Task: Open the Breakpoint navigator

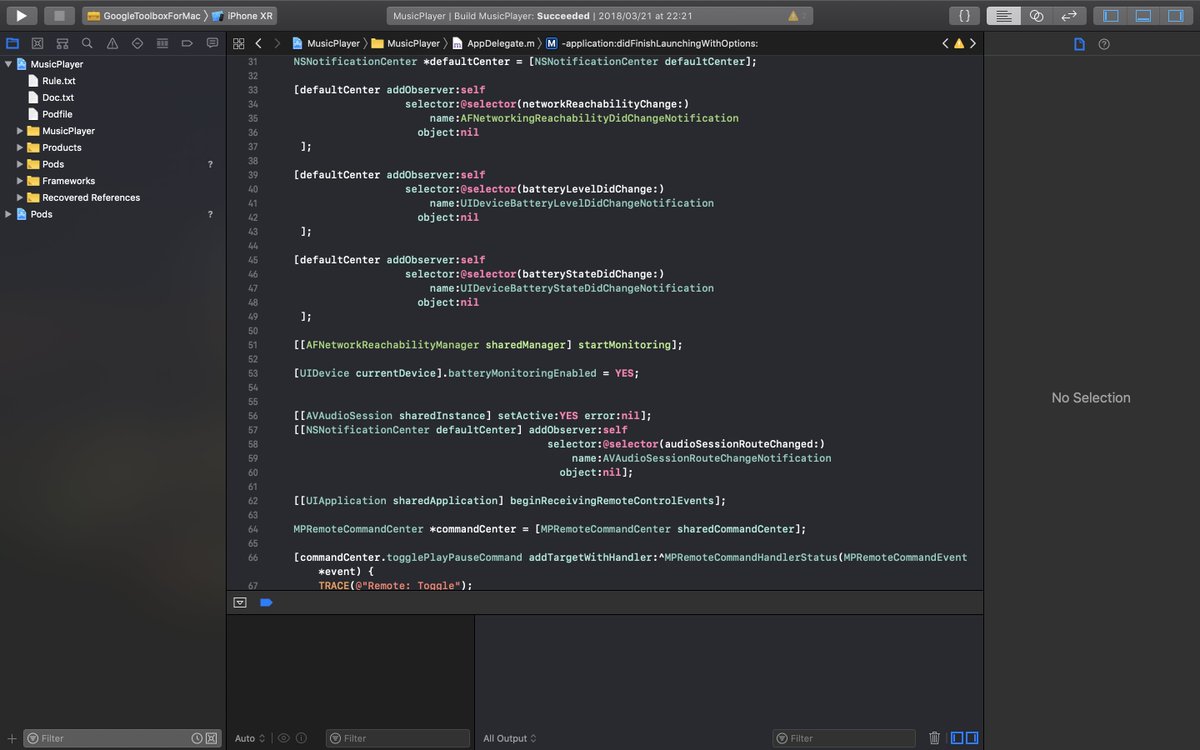Action: click(186, 43)
